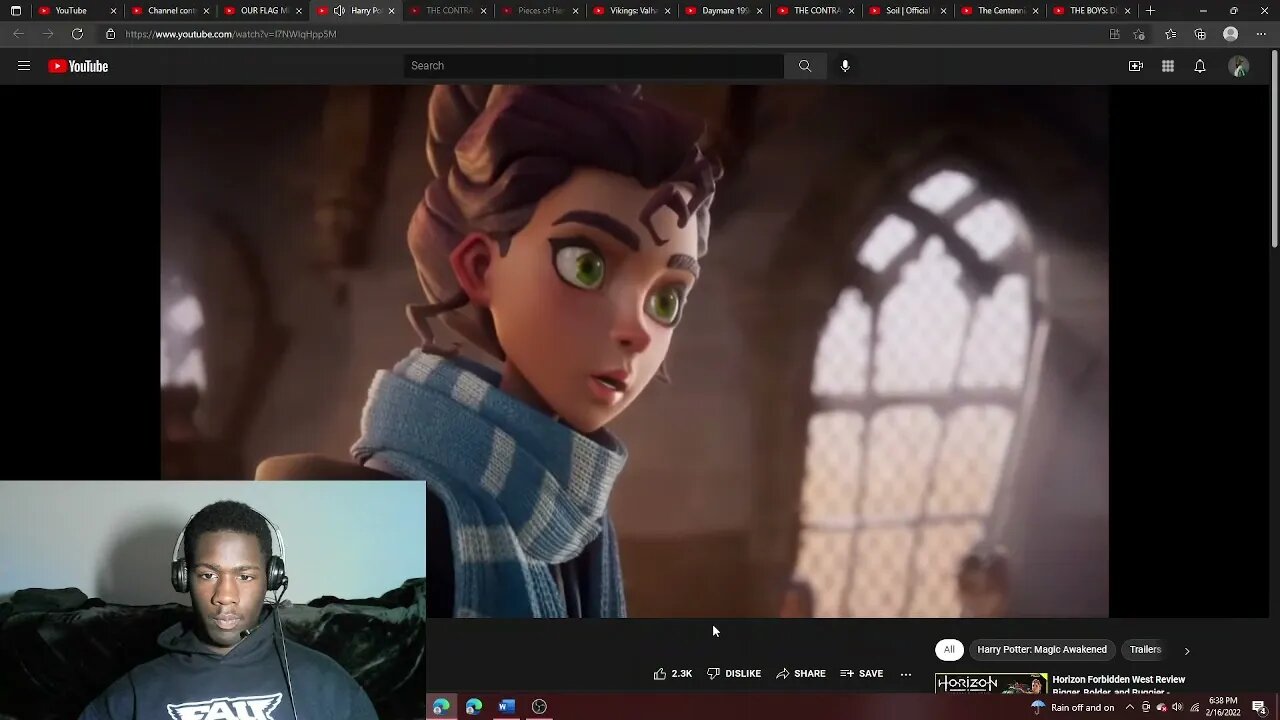This screenshot has width=1280, height=720.
Task: Reload the page with the refresh icon
Action: click(77, 34)
